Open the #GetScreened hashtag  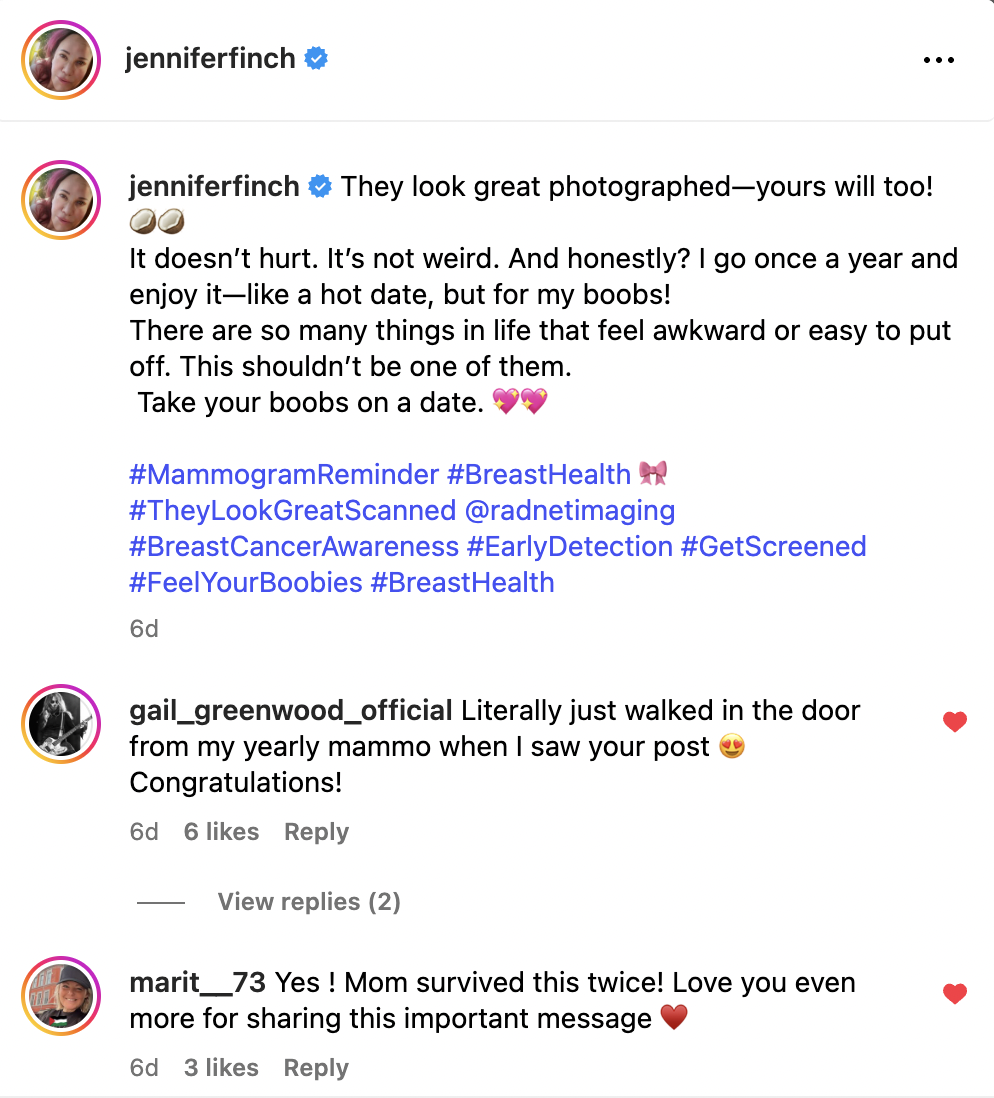click(773, 546)
